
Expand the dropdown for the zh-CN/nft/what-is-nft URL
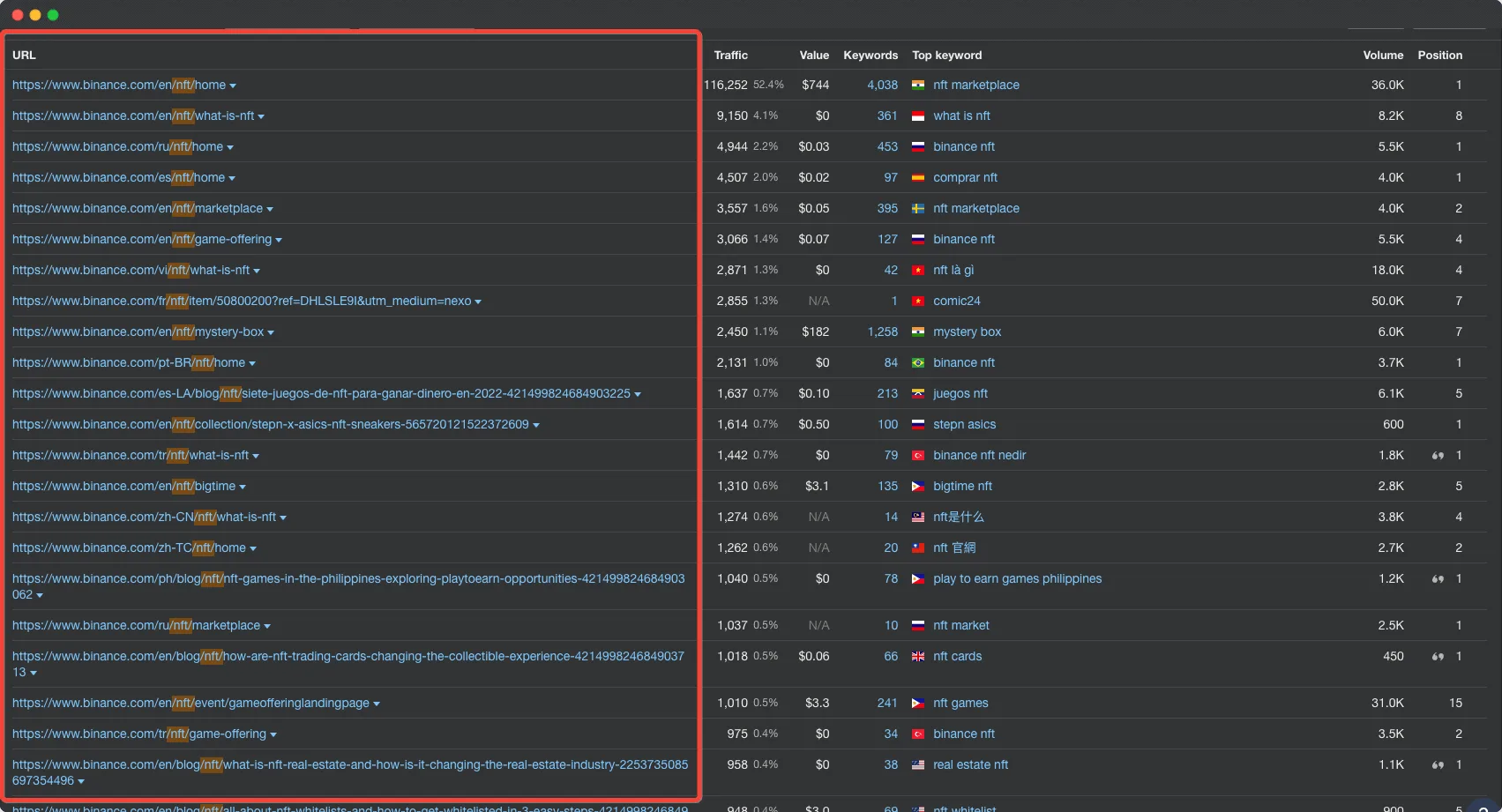pyautogui.click(x=283, y=517)
